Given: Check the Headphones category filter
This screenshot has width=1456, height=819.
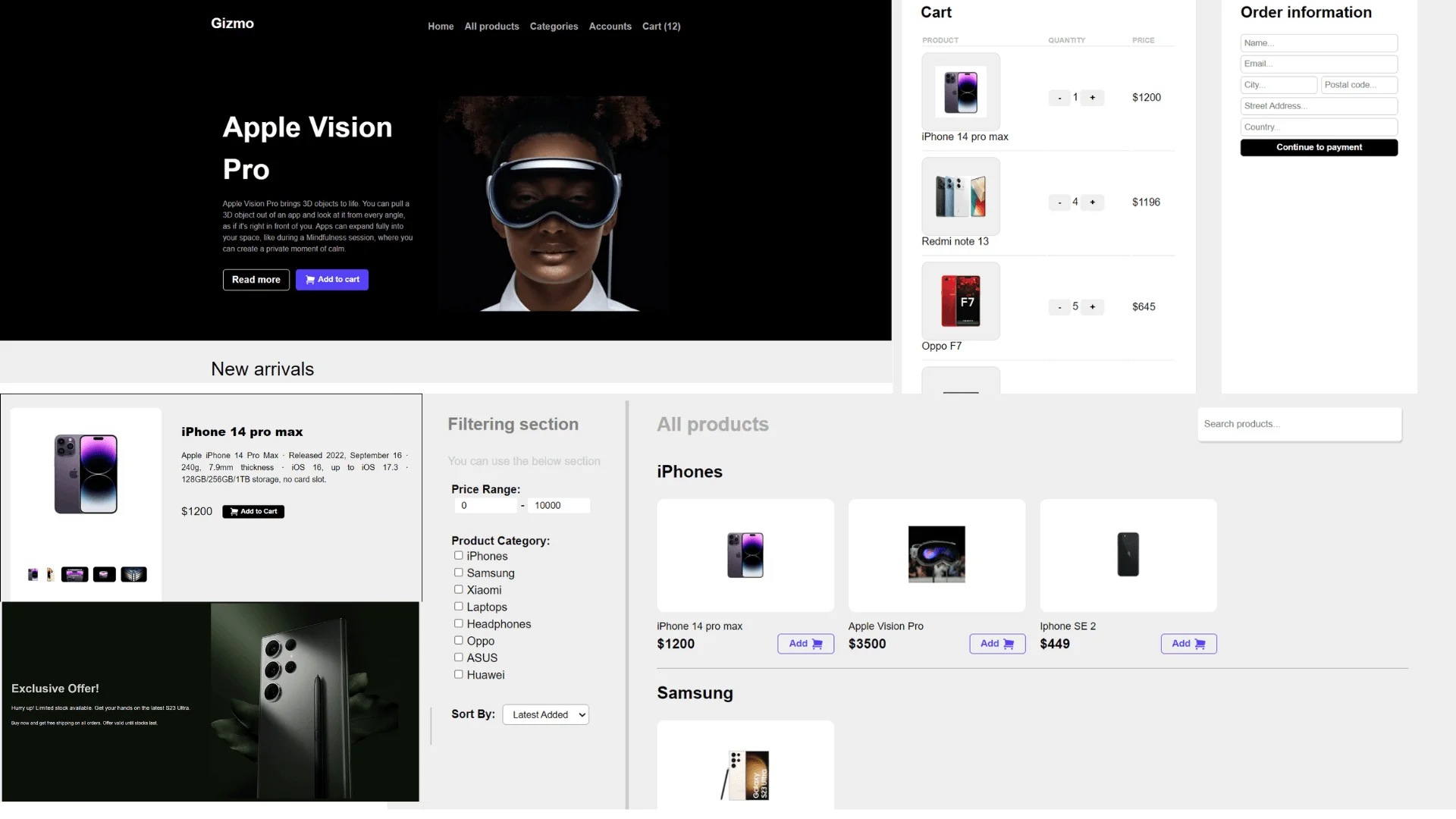Looking at the screenshot, I should click(458, 623).
